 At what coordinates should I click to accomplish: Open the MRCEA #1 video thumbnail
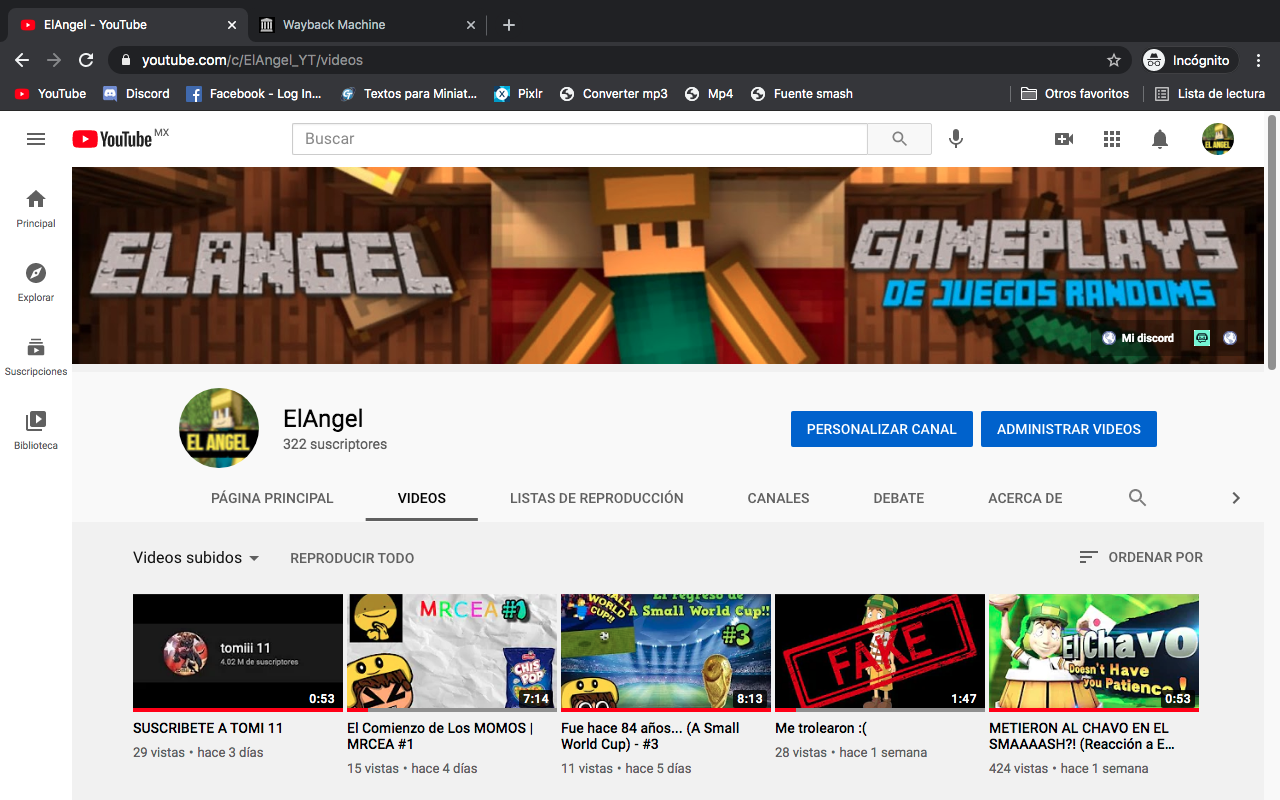coord(452,653)
